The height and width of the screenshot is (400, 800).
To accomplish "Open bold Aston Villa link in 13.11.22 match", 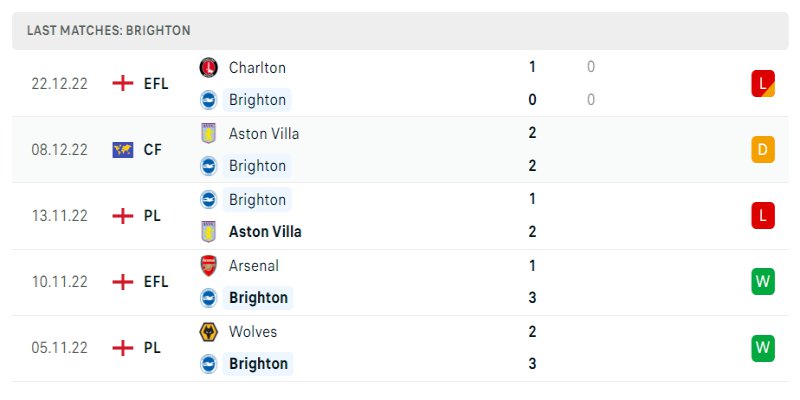I will [x=265, y=231].
